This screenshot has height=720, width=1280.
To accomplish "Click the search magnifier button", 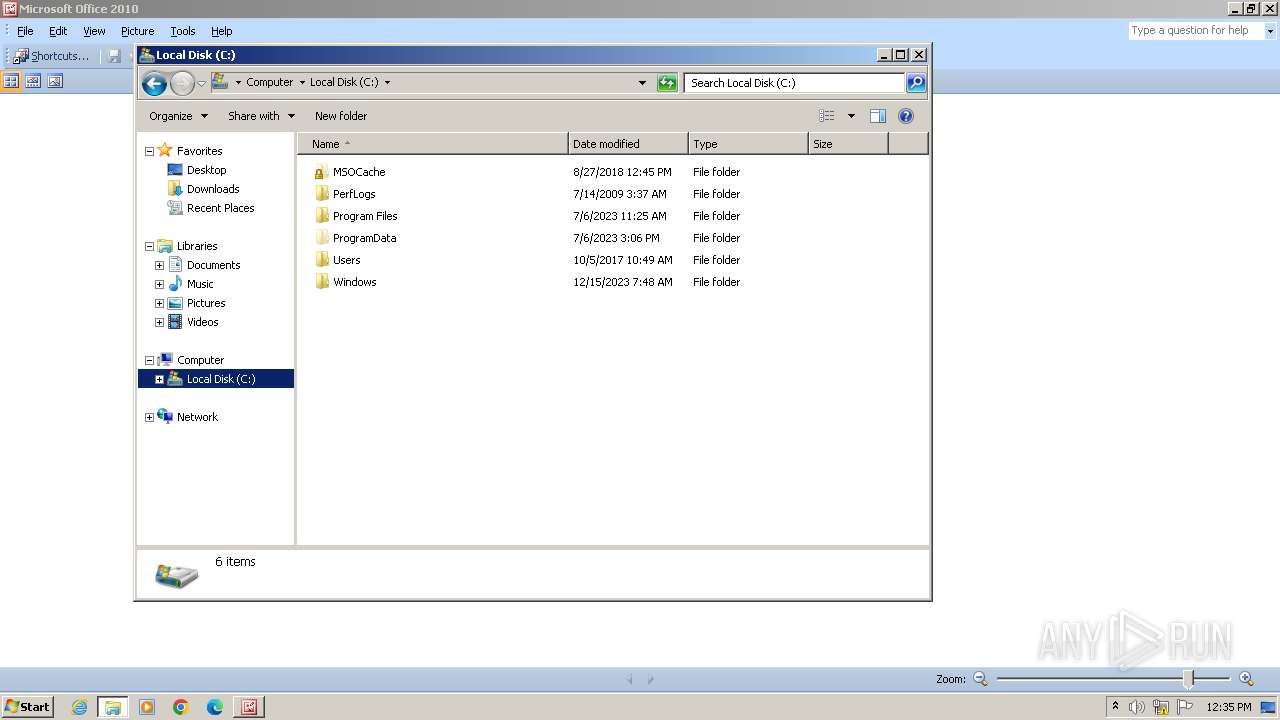I will coord(916,83).
